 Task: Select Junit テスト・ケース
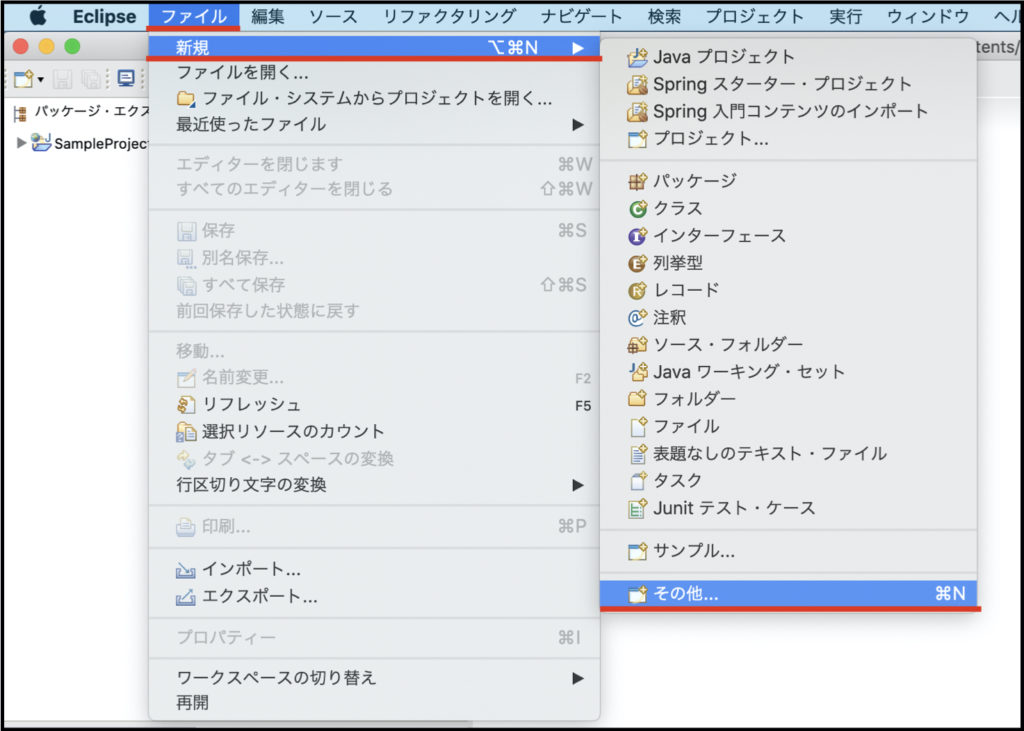(x=788, y=508)
